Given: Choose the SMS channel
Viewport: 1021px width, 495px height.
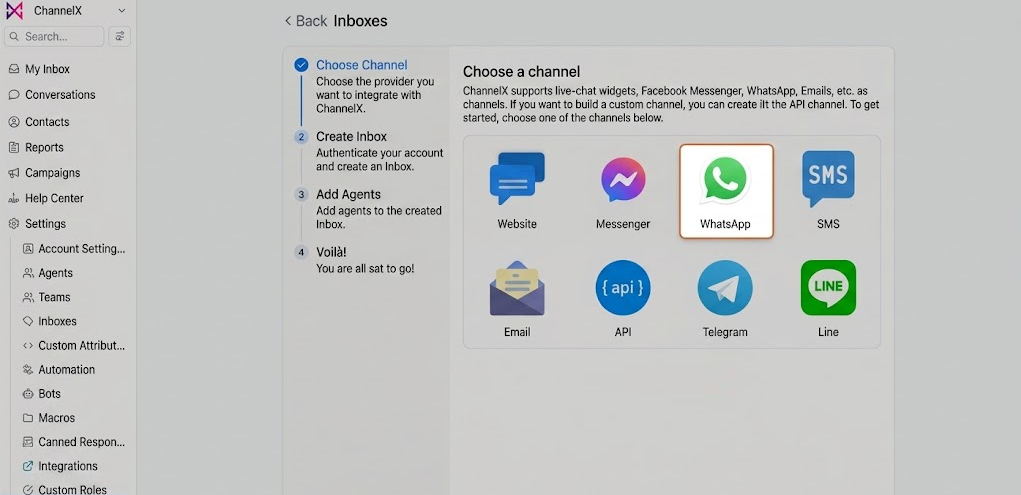Looking at the screenshot, I should click(828, 191).
